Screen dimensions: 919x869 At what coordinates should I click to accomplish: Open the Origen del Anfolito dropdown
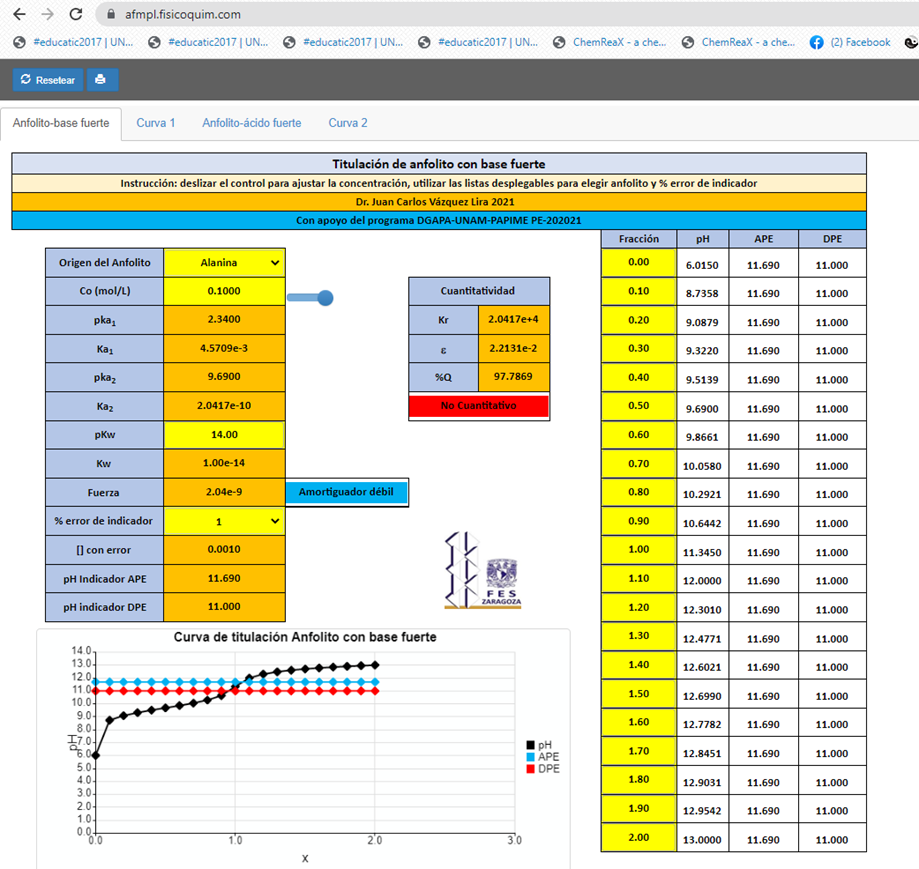224,263
